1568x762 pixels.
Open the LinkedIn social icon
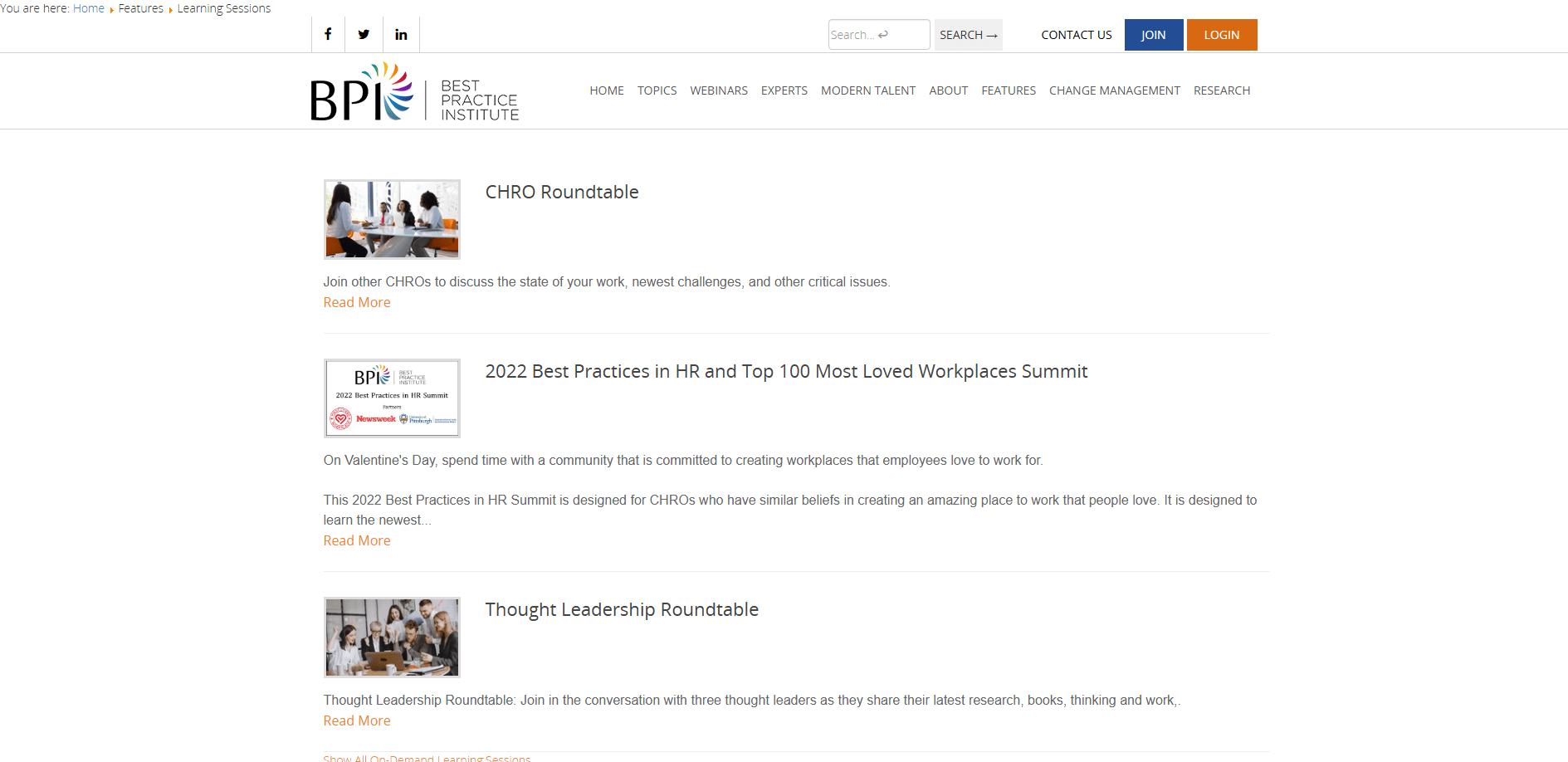point(401,35)
